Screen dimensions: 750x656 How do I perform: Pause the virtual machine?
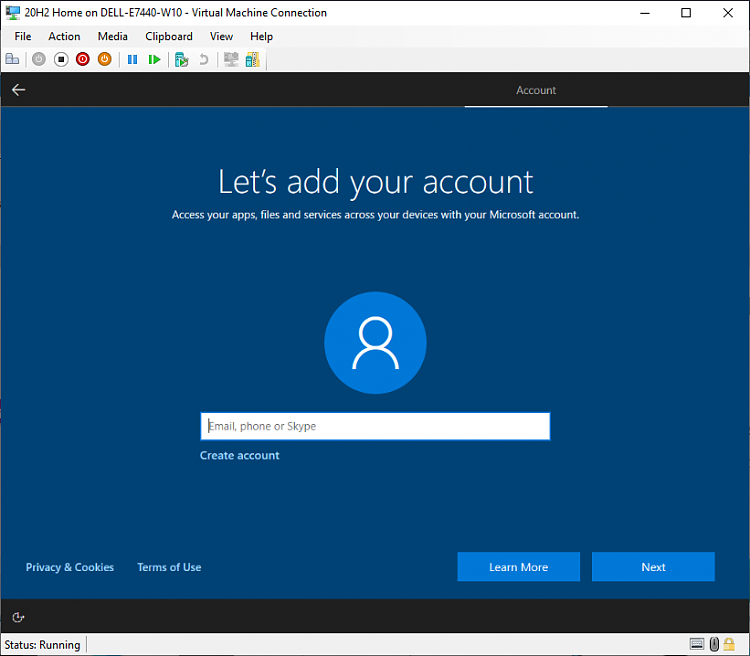(x=132, y=59)
